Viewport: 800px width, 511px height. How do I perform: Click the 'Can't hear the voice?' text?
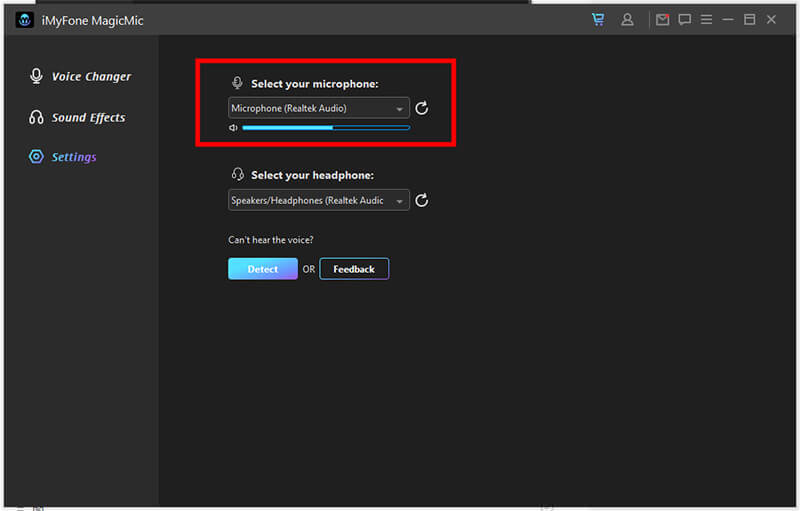(271, 240)
